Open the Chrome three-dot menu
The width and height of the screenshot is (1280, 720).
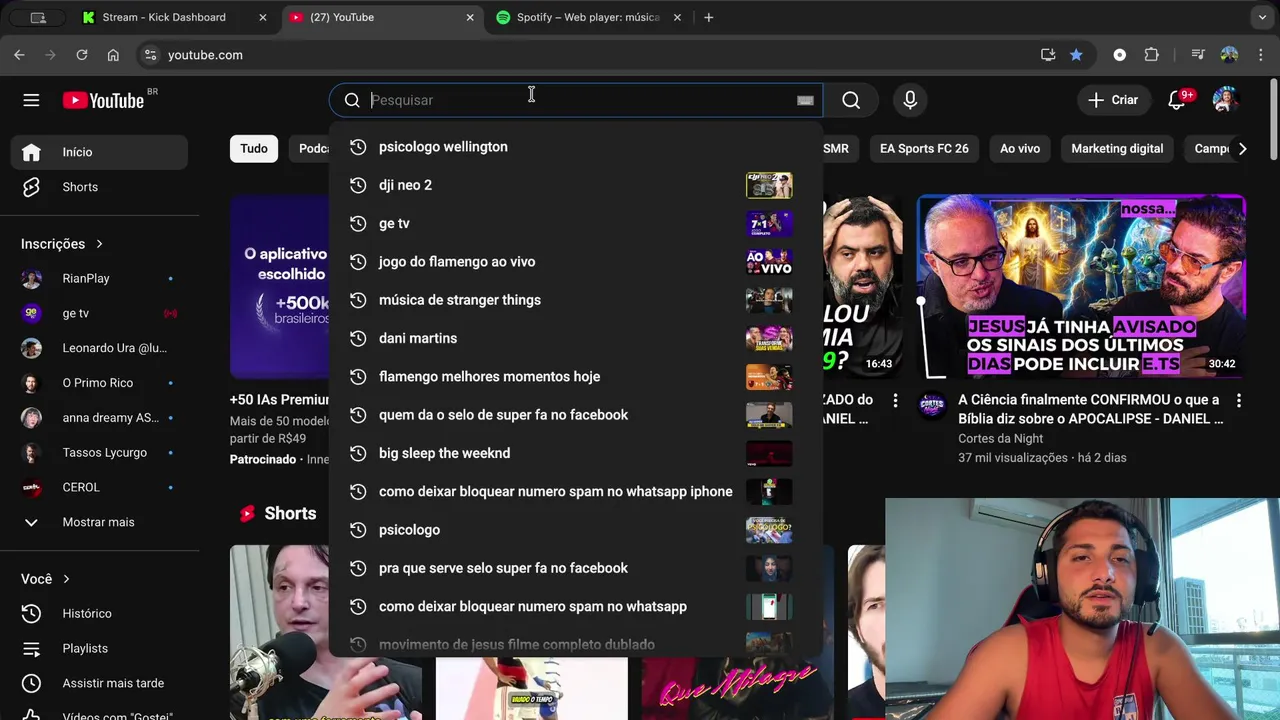pos(1262,55)
